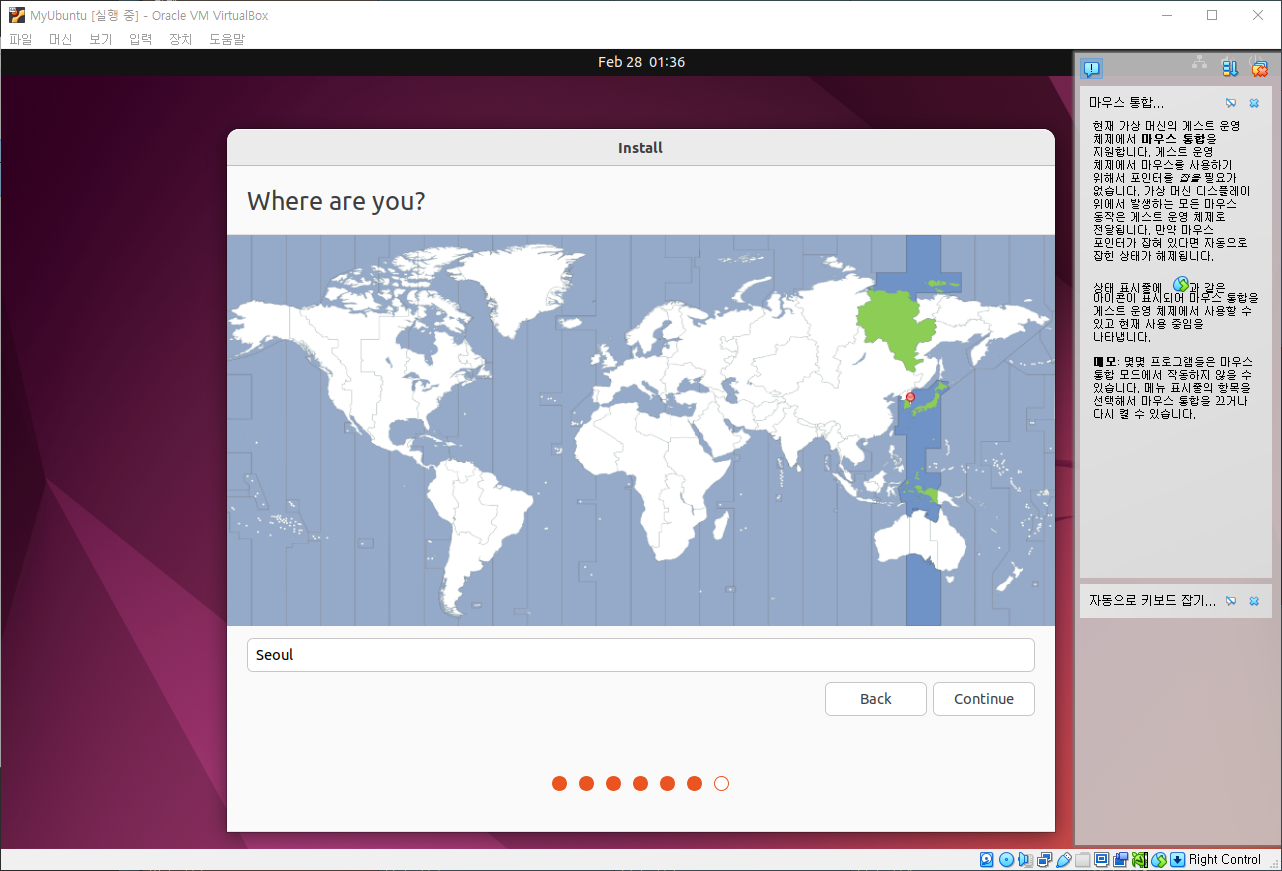
Task: Click the Right Control host key label
Action: coord(1225,860)
